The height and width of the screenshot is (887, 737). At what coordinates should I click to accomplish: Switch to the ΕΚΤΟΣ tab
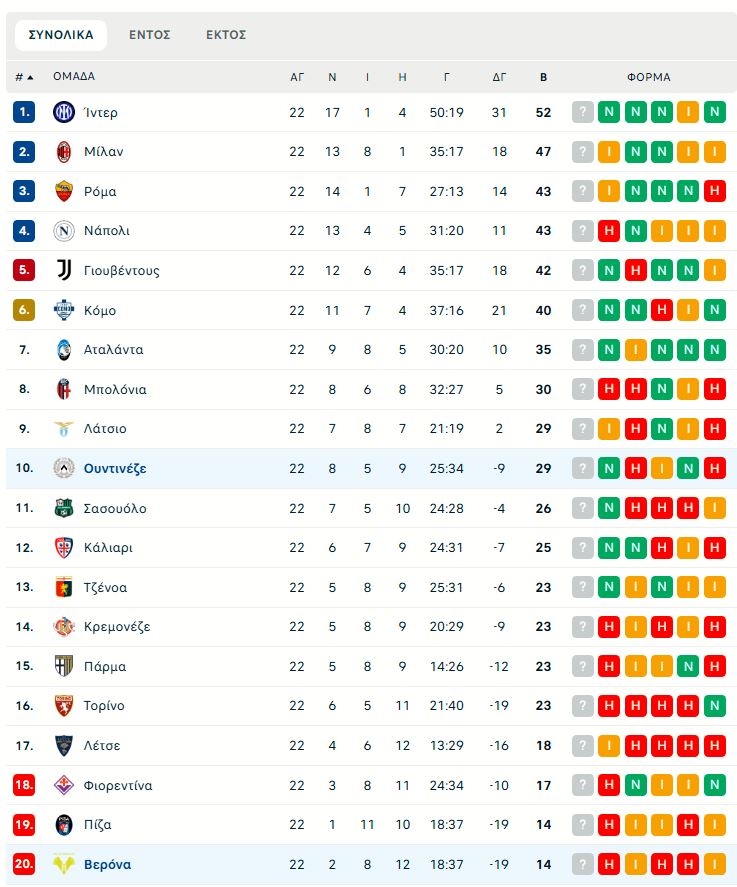click(226, 35)
